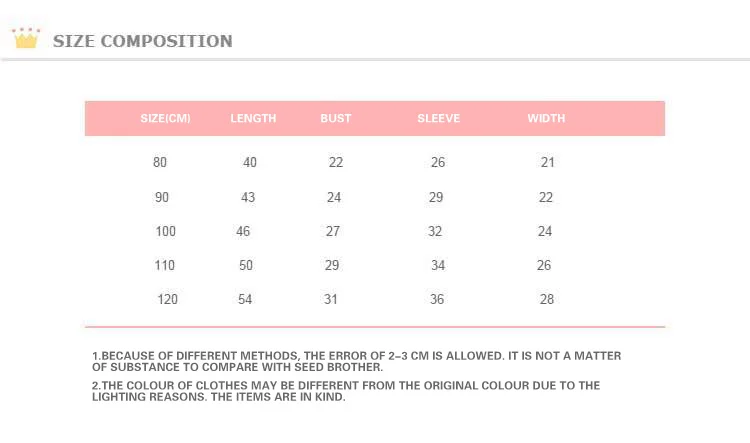The height and width of the screenshot is (443, 750).
Task: Click bust value 27
Action: coord(333,231)
